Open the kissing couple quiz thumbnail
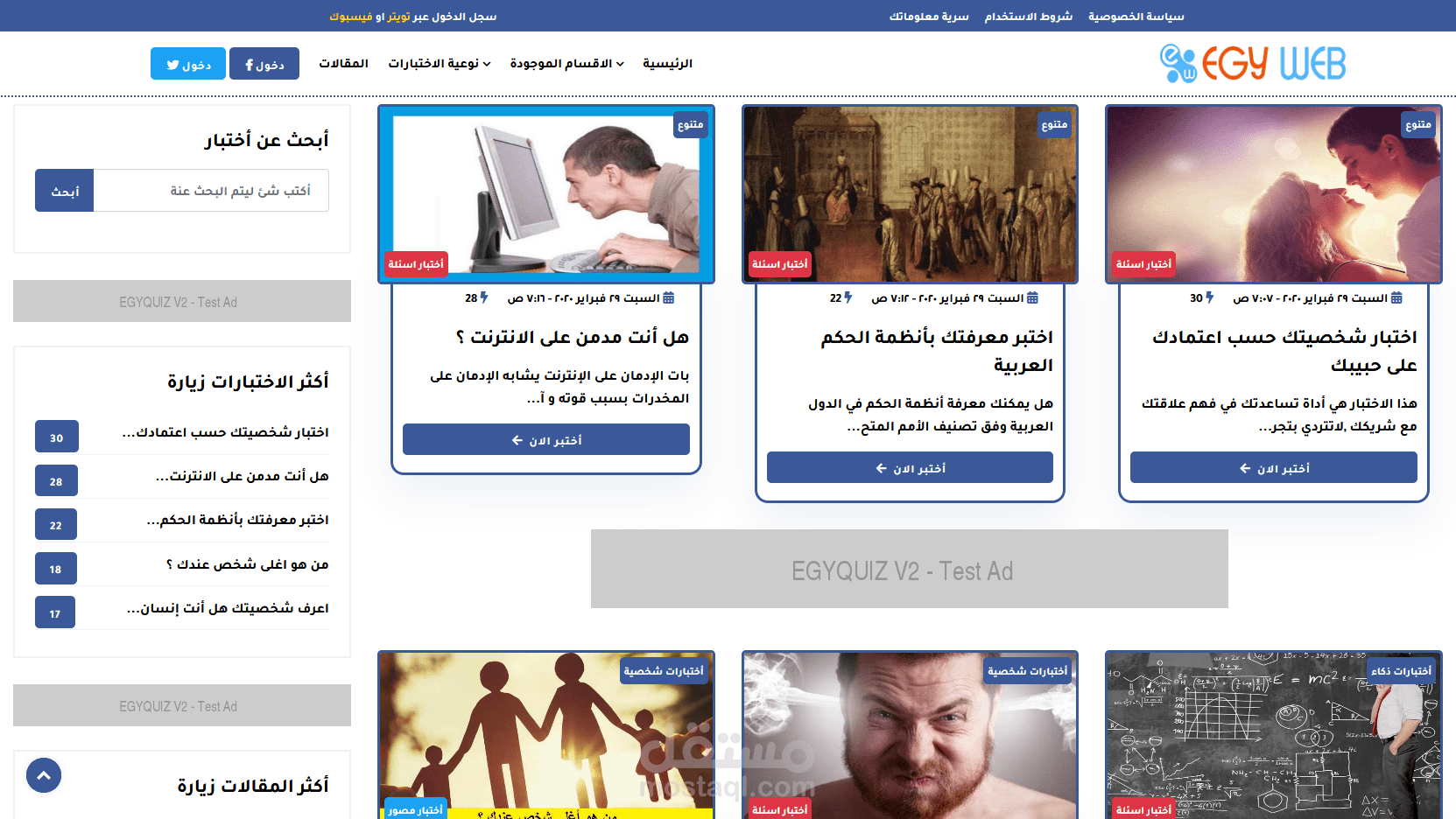The width and height of the screenshot is (1456, 819). pyautogui.click(x=1274, y=194)
